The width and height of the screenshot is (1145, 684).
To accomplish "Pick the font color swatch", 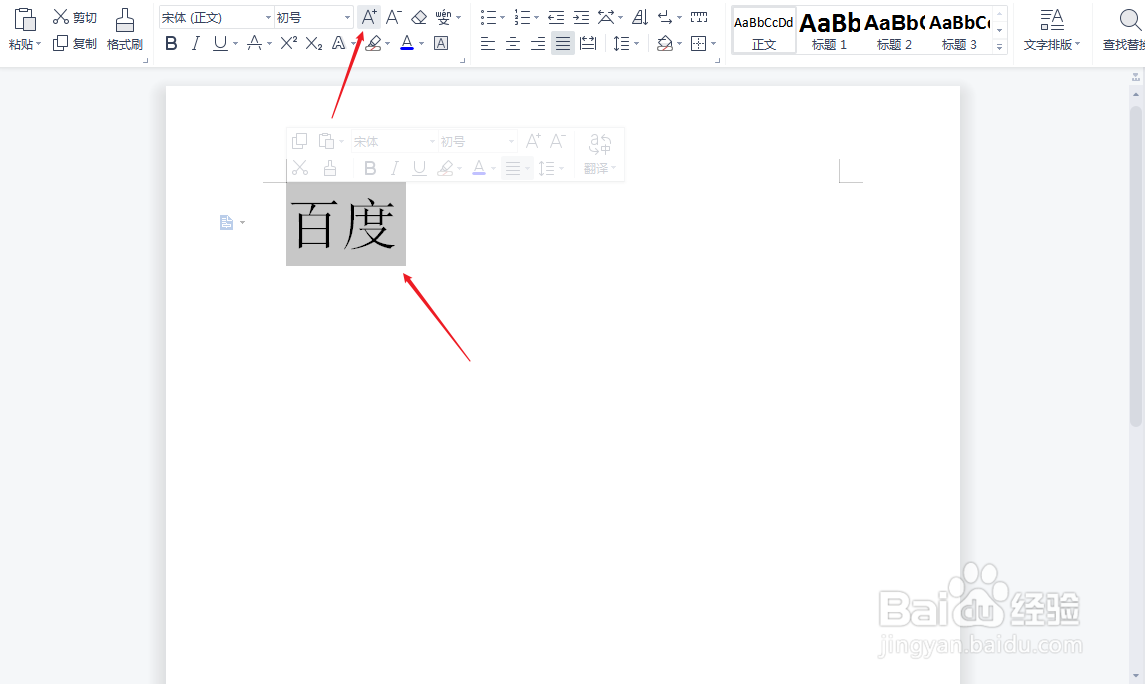I will tap(408, 43).
